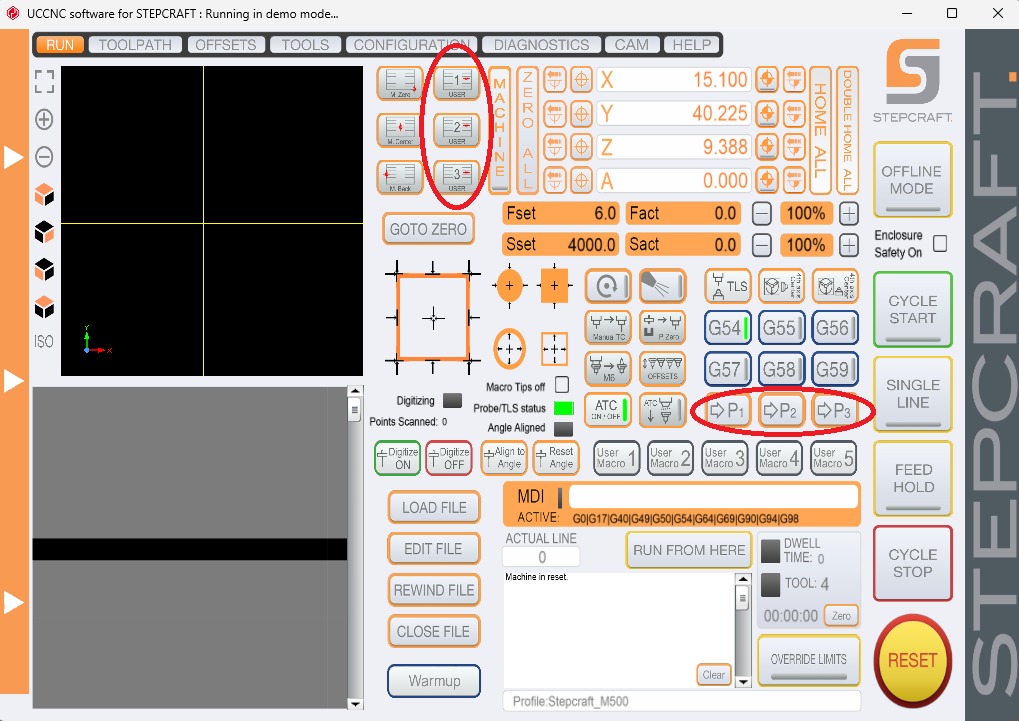Toggle the coolant spray button

(662, 286)
